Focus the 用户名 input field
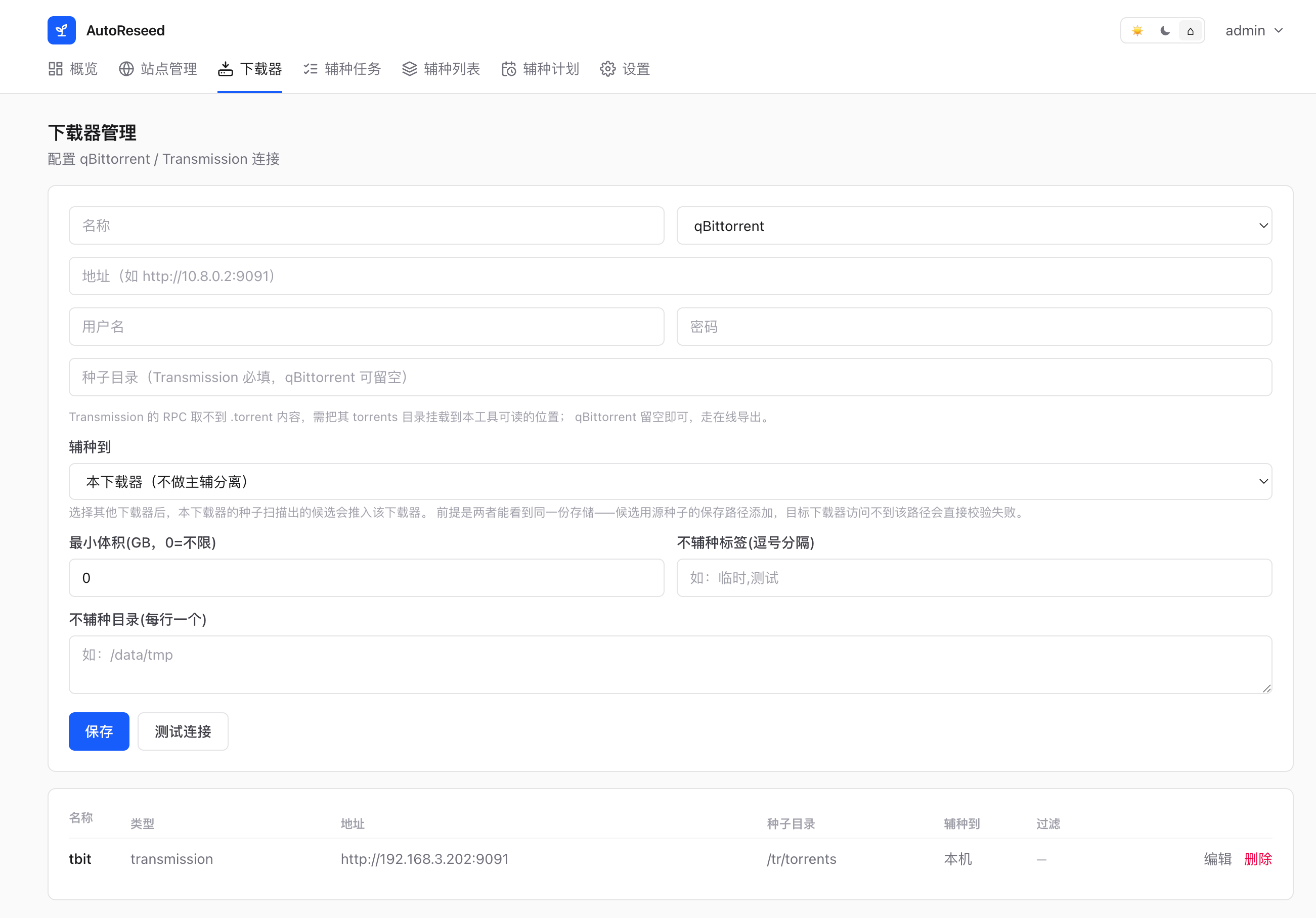 tap(366, 327)
